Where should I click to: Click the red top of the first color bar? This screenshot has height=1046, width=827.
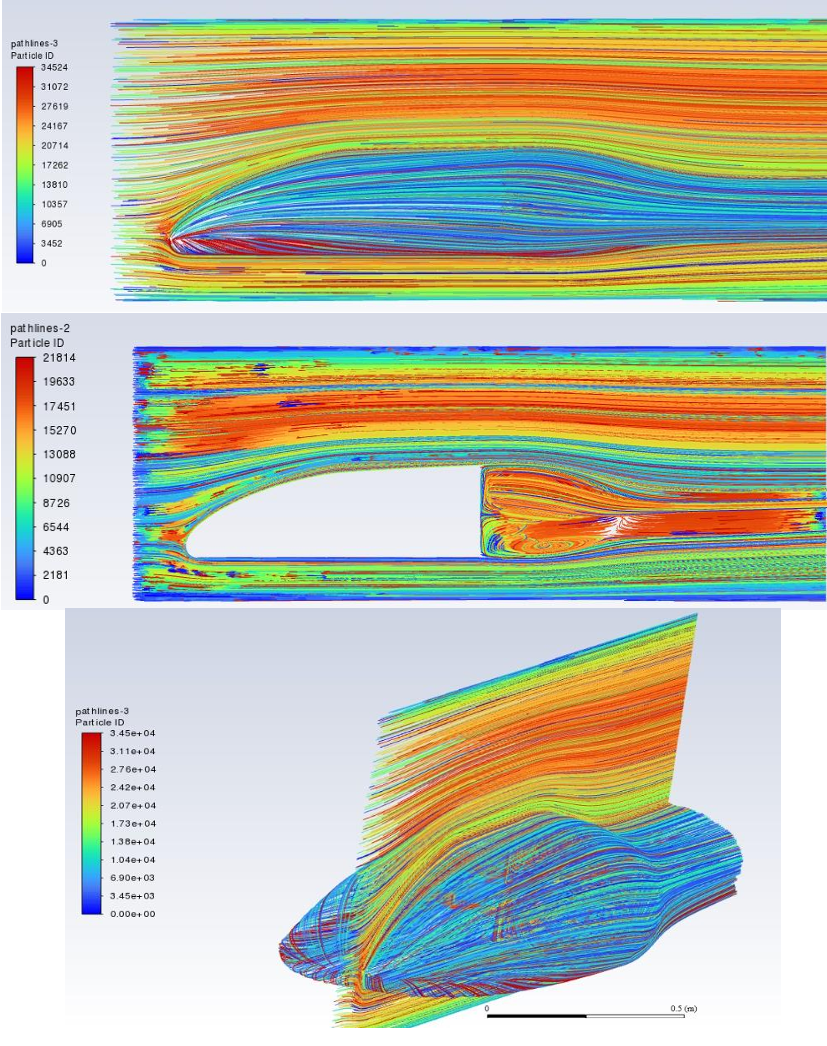coord(24,72)
